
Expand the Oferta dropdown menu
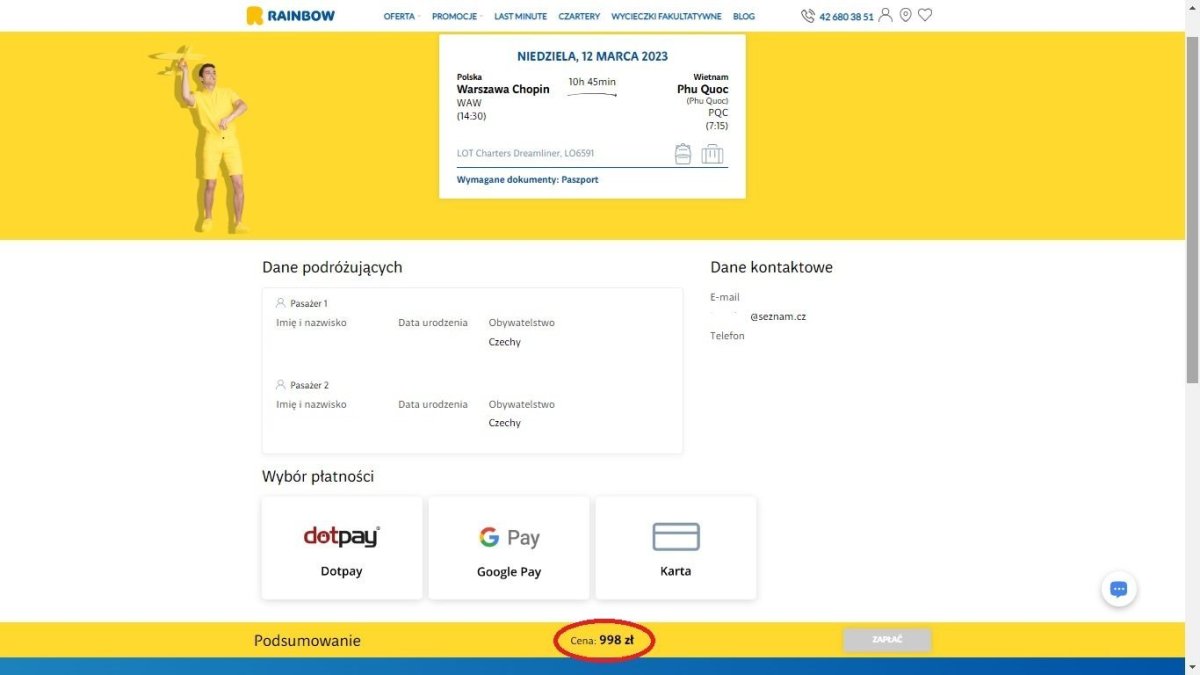click(x=401, y=17)
